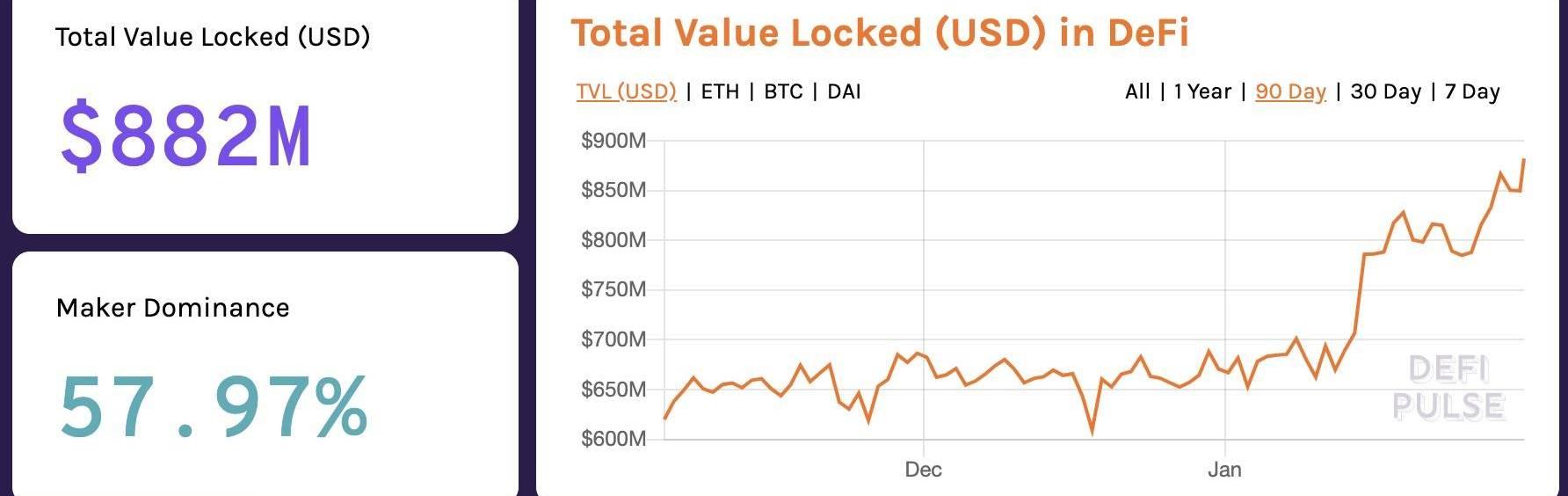The image size is (1568, 496).
Task: Click the $882M total value figure
Action: tap(185, 136)
